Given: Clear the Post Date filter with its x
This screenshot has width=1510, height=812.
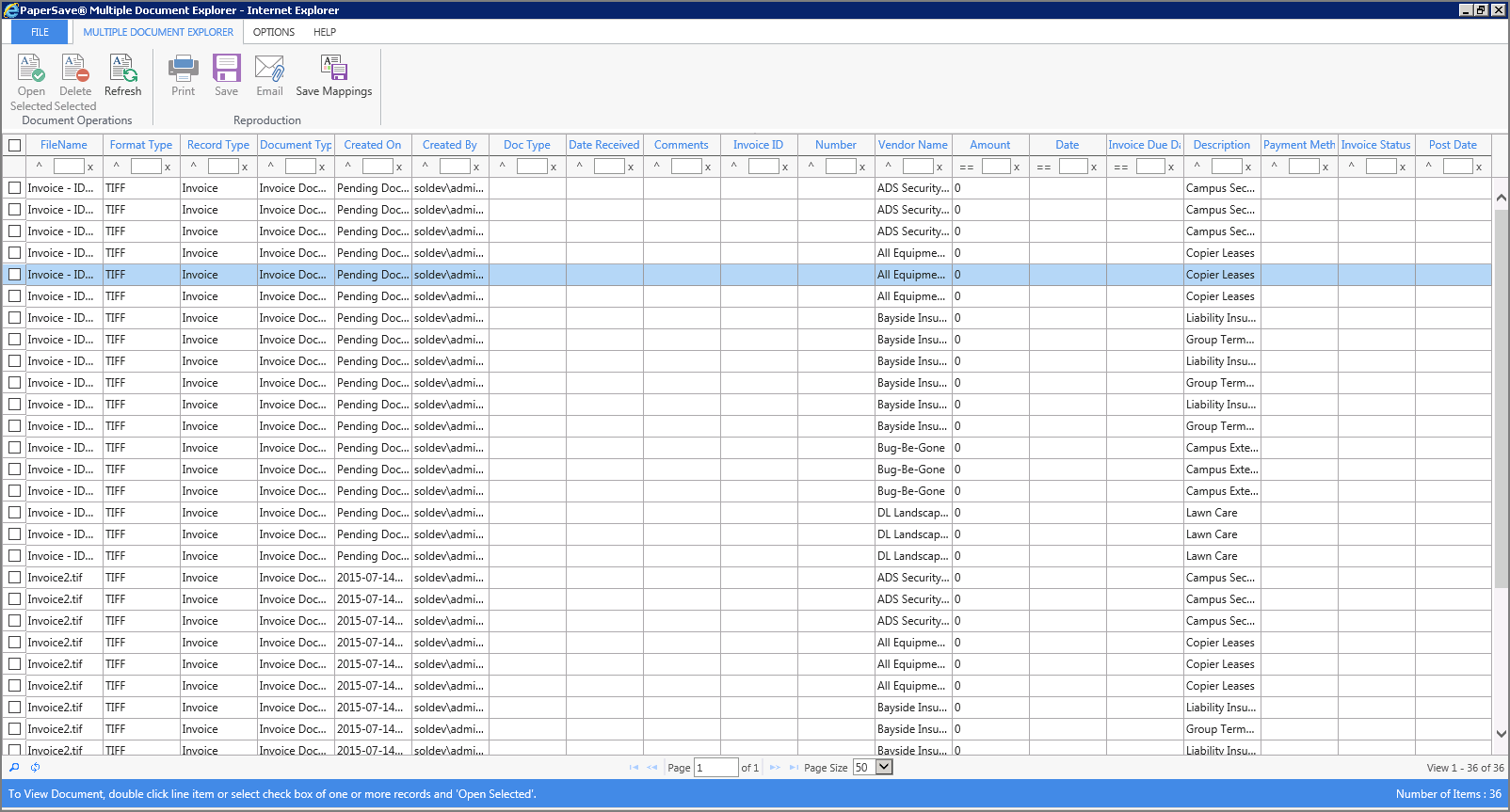Looking at the screenshot, I should coord(1479,167).
